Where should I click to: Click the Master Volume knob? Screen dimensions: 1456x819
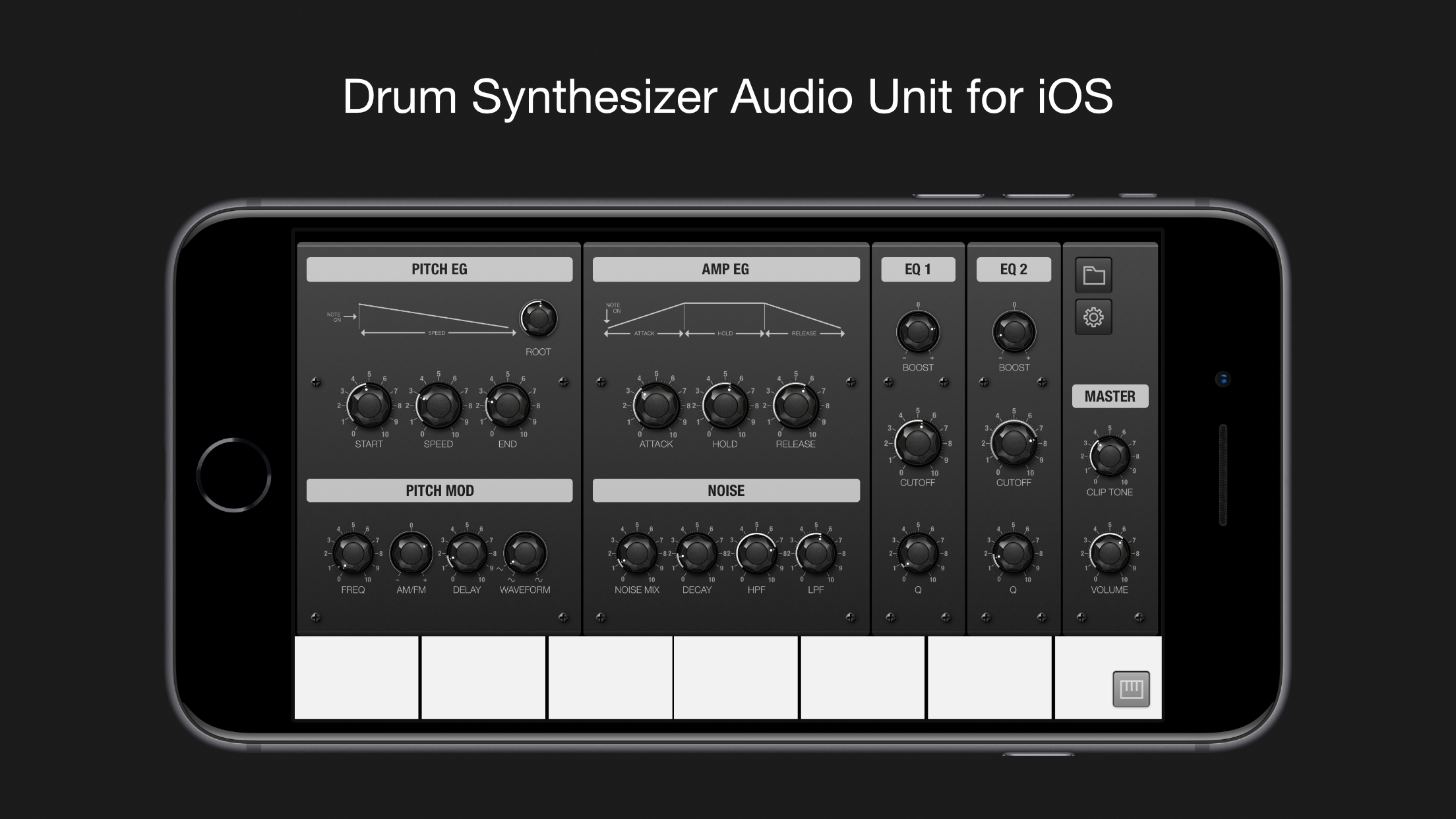pos(1109,553)
